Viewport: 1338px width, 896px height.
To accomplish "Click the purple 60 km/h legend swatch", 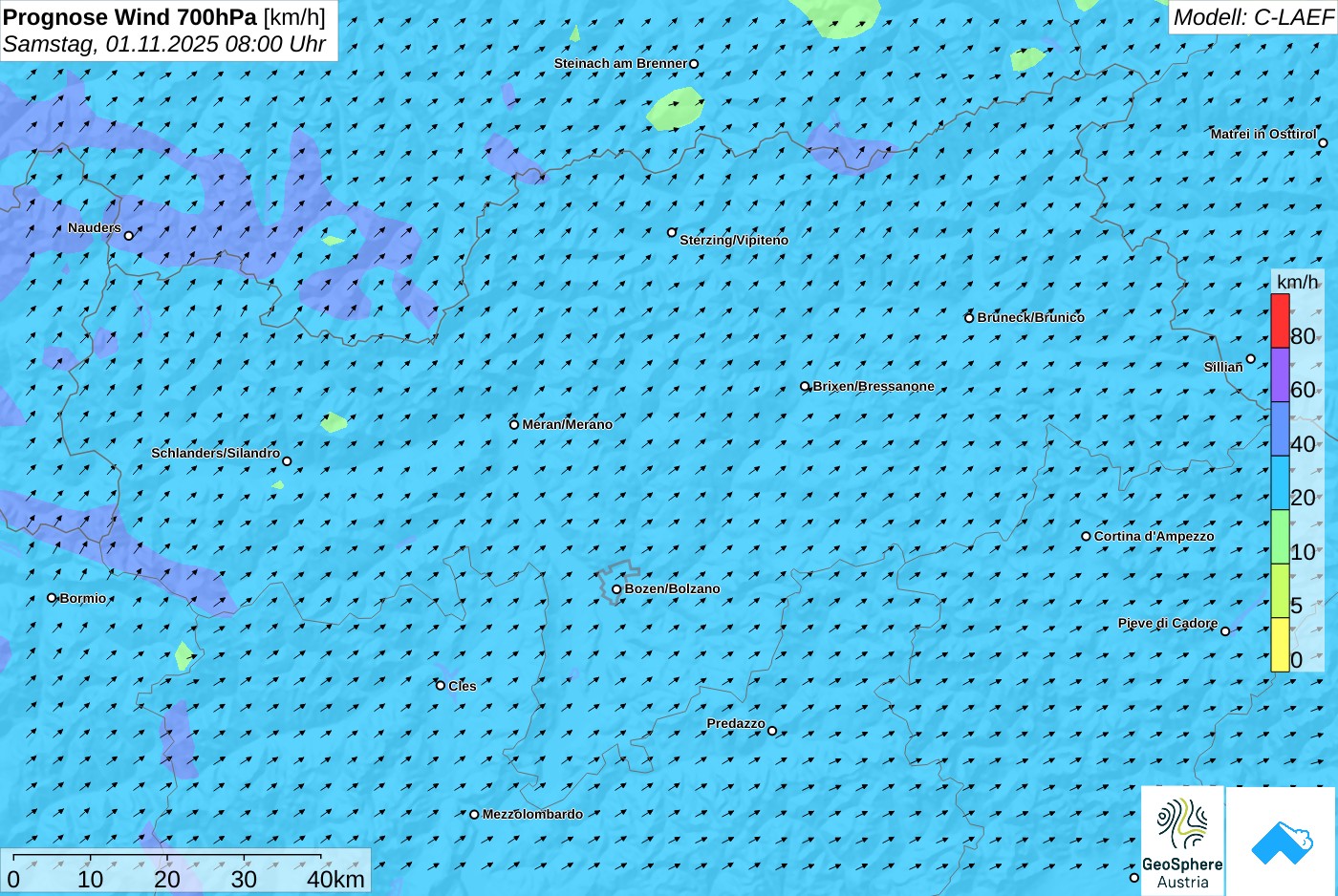I will click(x=1280, y=374).
